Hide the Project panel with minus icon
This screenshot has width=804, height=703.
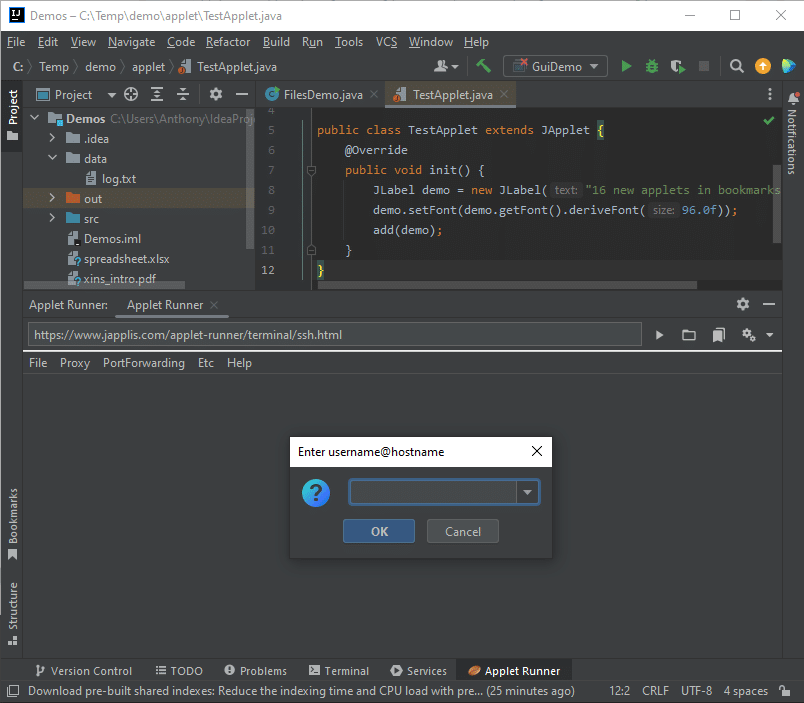(242, 94)
